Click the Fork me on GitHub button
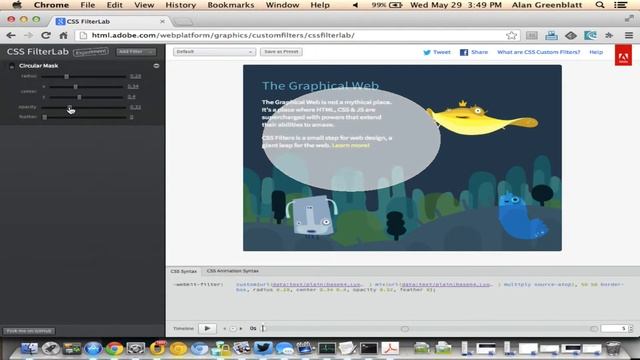Screen dimensions: 640x360 (x=29, y=331)
